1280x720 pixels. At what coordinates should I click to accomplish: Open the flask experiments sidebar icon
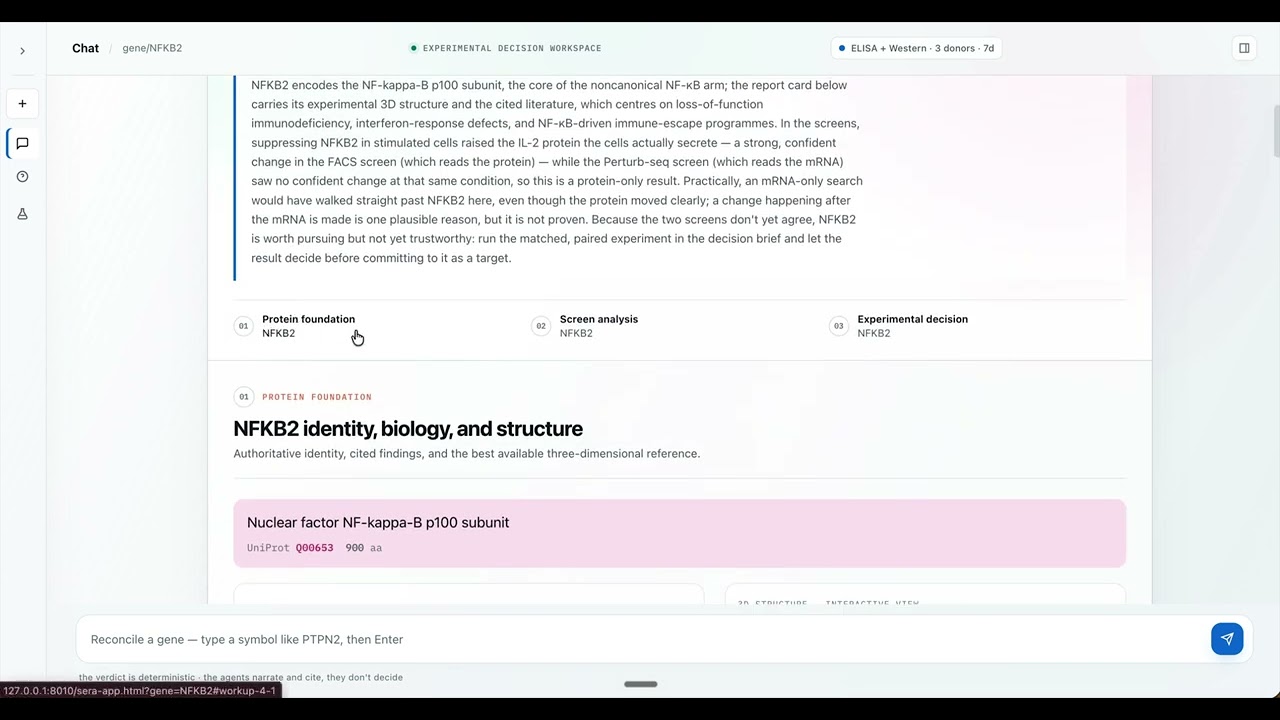click(x=22, y=214)
